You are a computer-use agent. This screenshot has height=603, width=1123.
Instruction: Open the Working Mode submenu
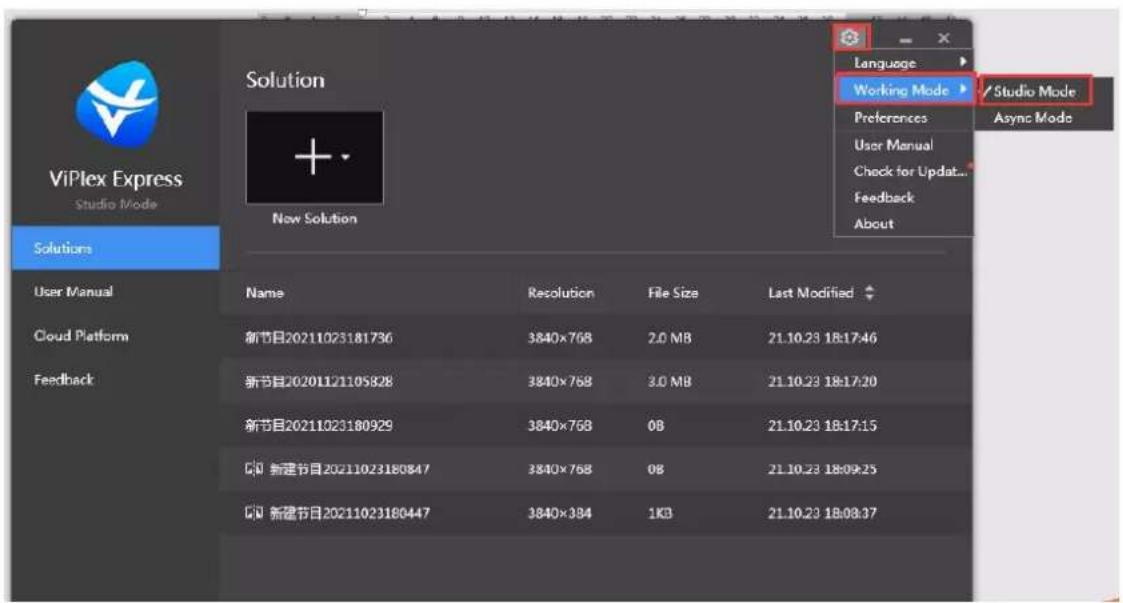[904, 90]
